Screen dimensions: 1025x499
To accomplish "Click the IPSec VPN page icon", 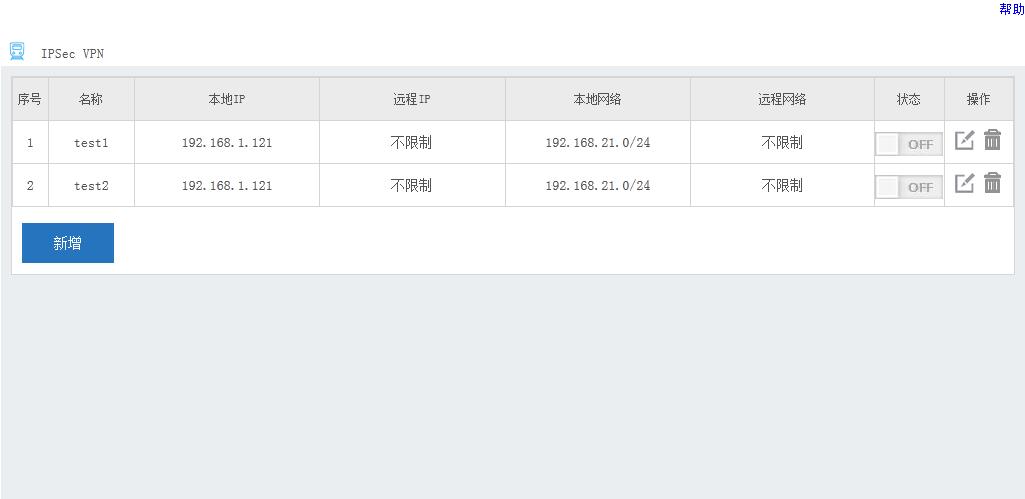I will coord(17,51).
